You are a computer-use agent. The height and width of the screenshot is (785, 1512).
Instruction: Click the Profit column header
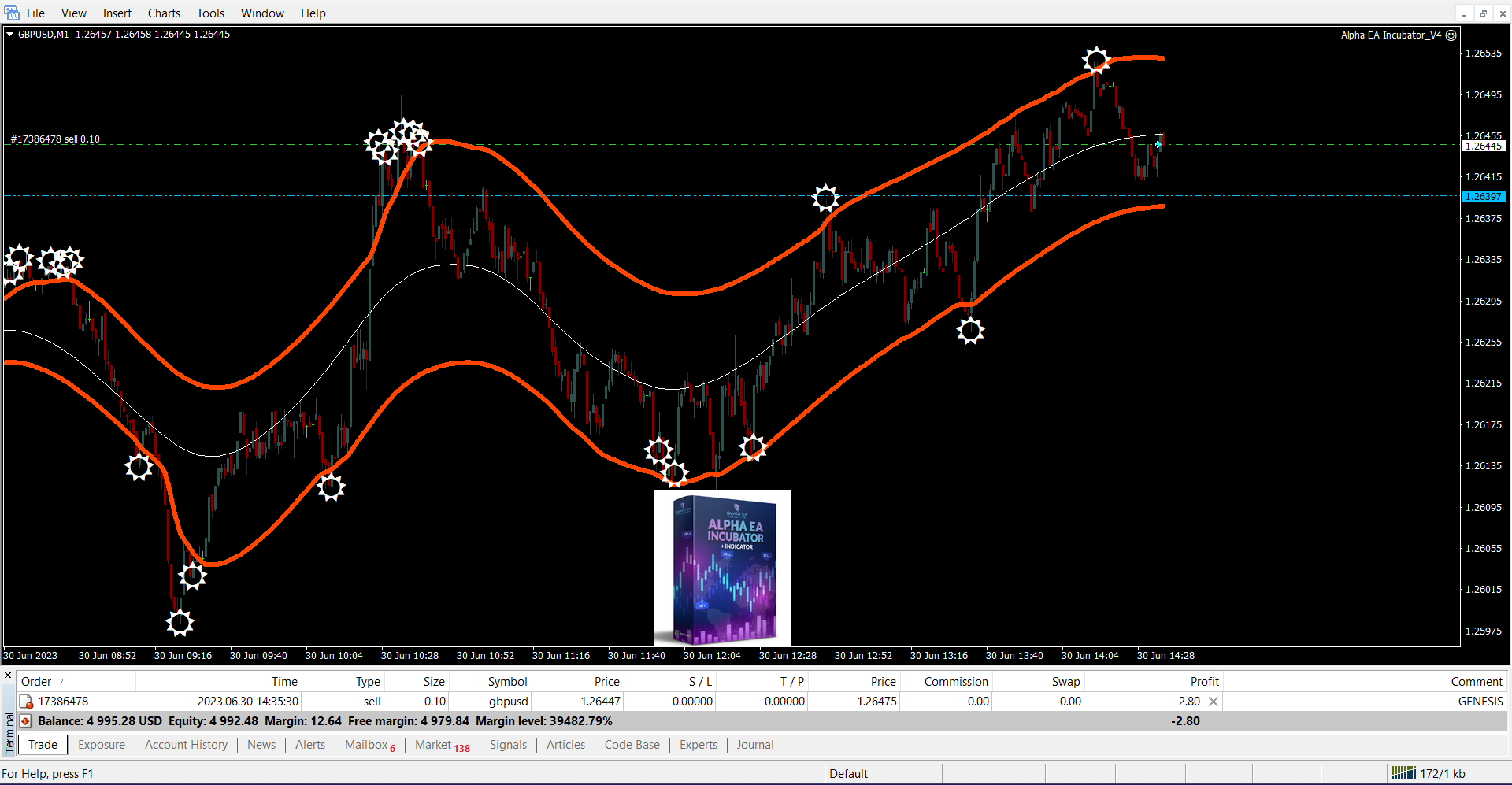1204,682
